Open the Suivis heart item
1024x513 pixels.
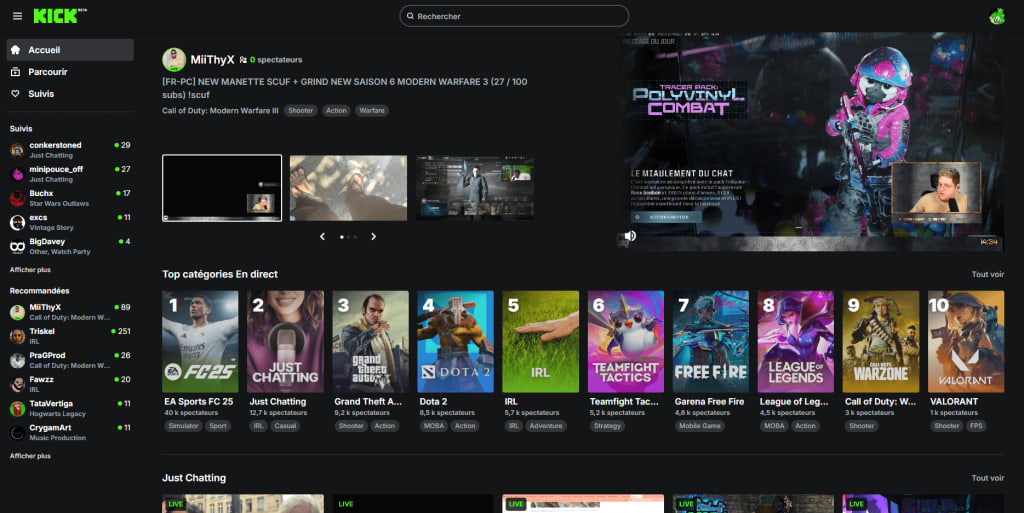(x=70, y=94)
